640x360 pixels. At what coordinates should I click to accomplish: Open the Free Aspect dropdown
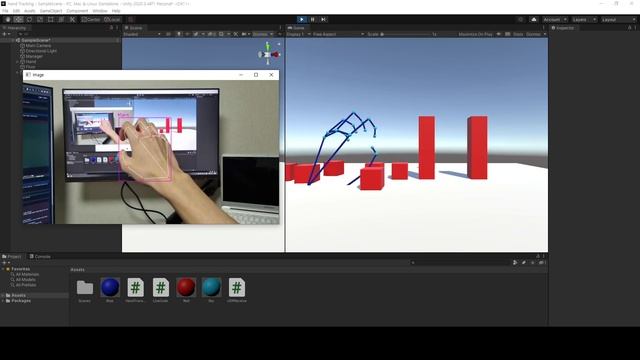(x=338, y=34)
